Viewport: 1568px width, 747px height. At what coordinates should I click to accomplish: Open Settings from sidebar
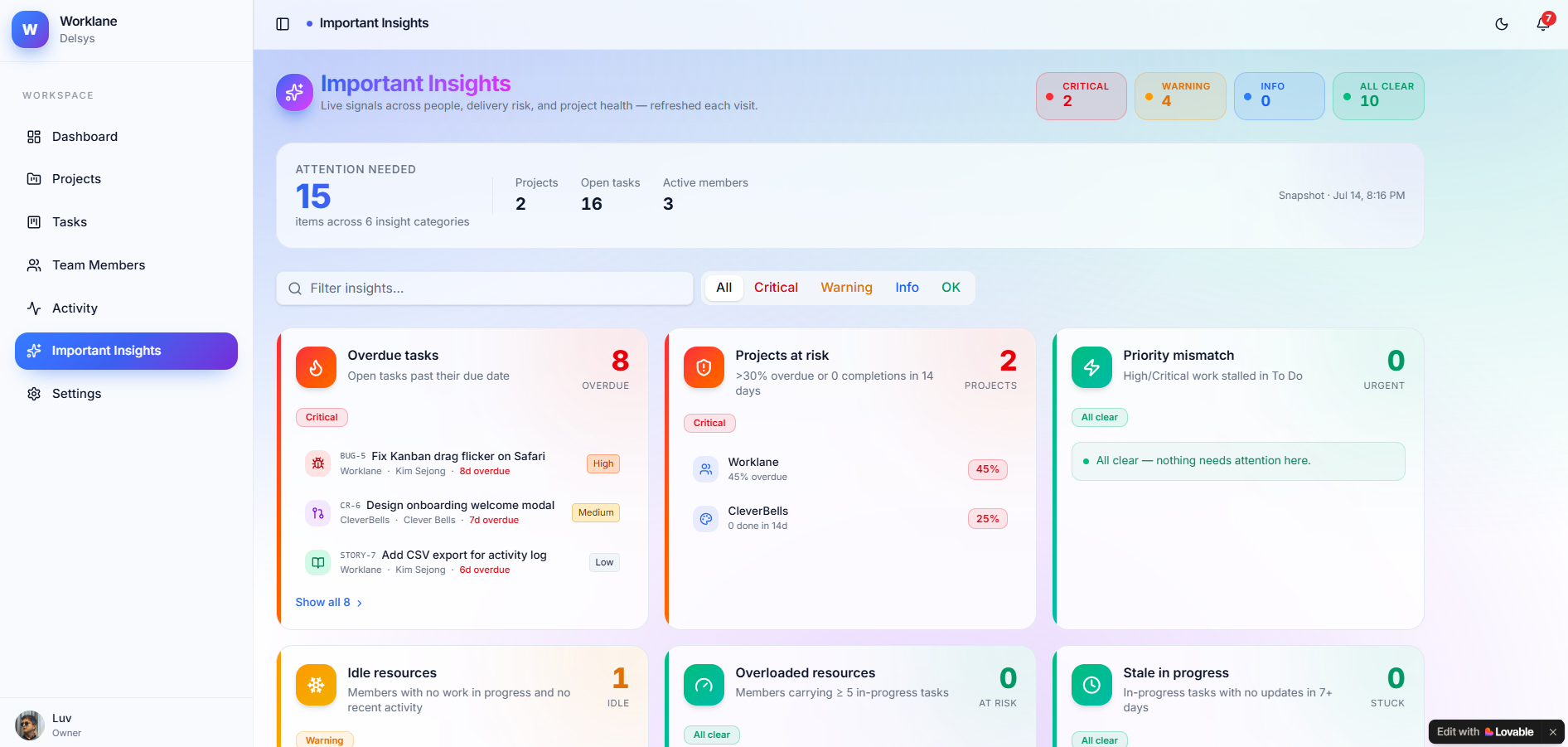[x=126, y=394]
